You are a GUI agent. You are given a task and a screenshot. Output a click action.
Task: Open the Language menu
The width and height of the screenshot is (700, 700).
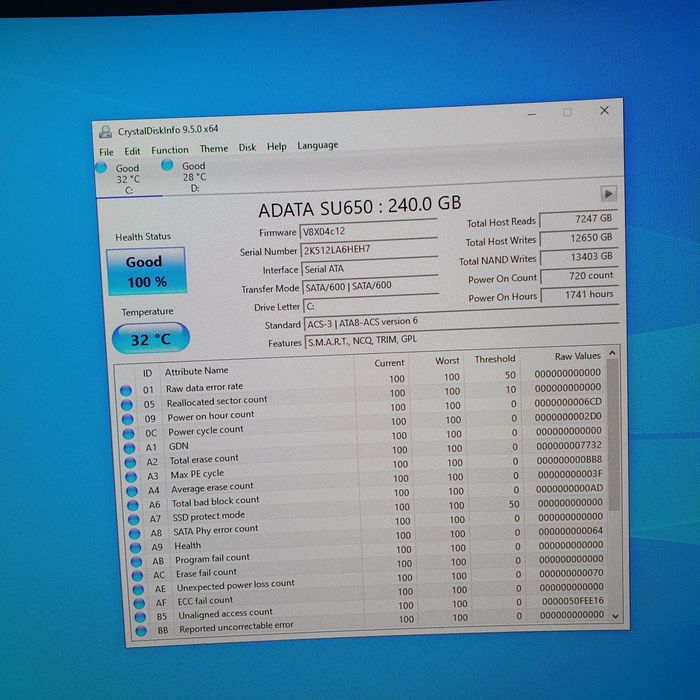click(317, 146)
